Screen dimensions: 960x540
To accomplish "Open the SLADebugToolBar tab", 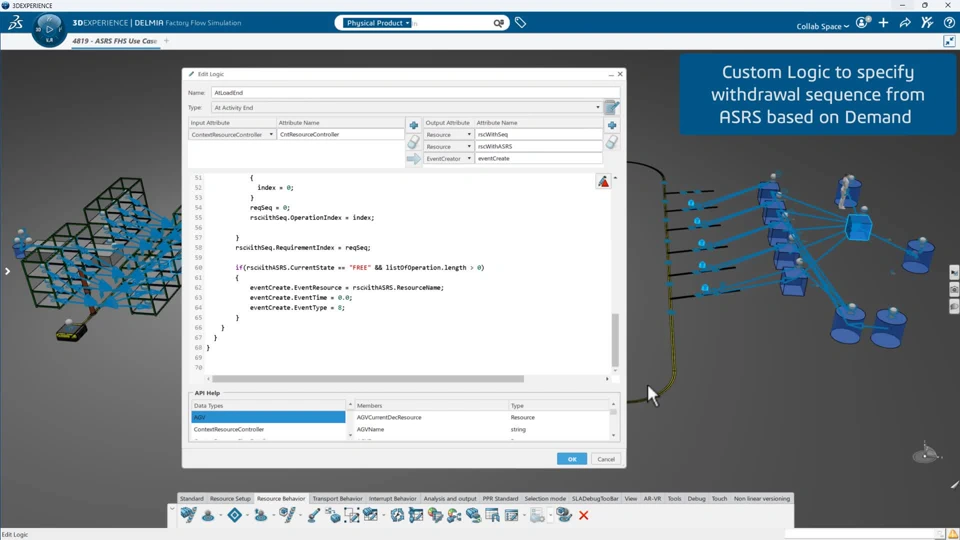I will pos(595,499).
